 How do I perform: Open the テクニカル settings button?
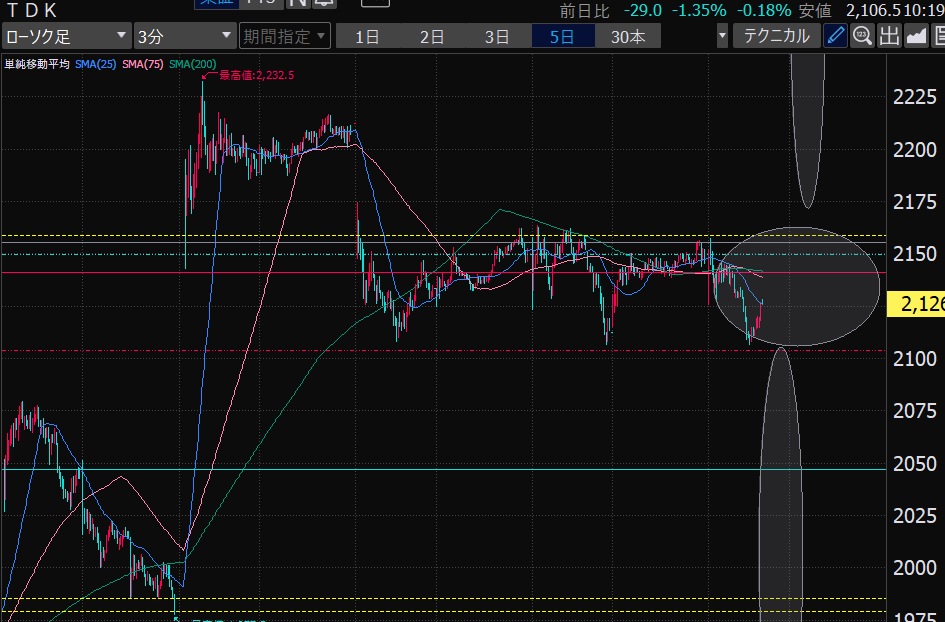click(x=777, y=37)
